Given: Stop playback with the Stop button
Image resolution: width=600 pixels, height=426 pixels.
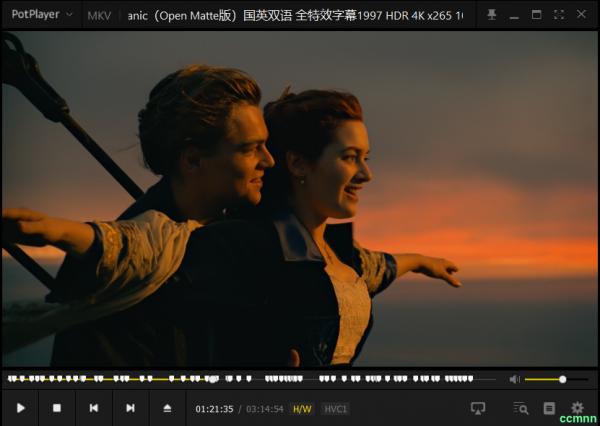Looking at the screenshot, I should 57,408.
